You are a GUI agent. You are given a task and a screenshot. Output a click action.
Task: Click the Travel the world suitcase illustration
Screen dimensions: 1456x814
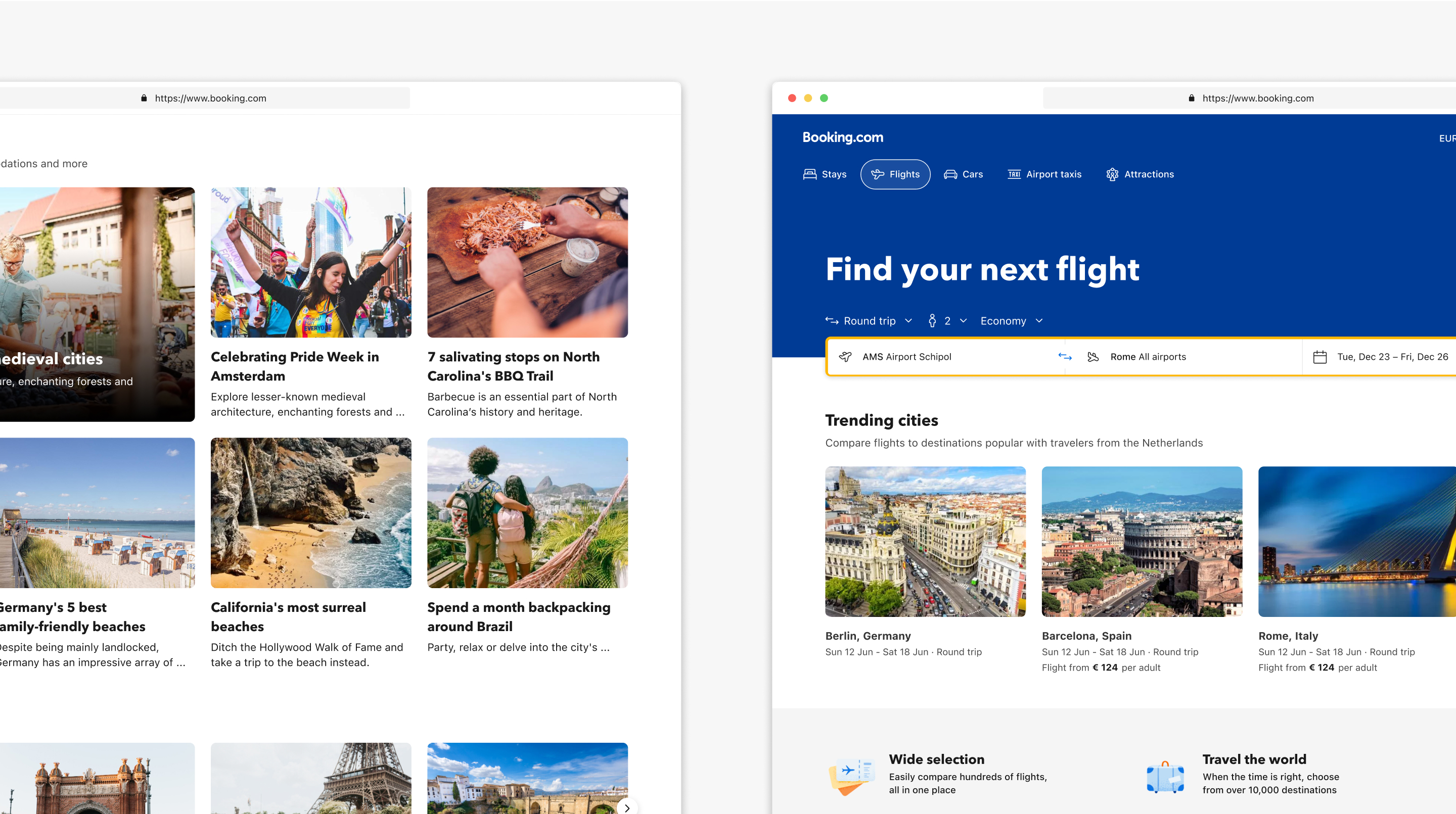(1165, 777)
